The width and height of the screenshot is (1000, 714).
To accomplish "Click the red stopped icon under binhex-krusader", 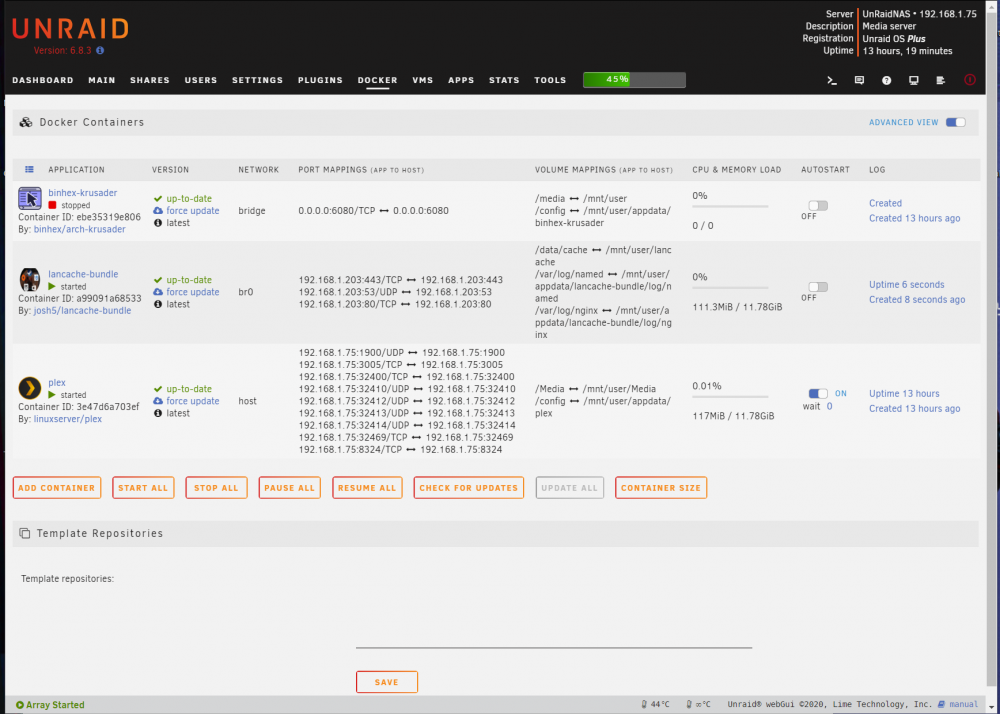I will click(x=52, y=205).
